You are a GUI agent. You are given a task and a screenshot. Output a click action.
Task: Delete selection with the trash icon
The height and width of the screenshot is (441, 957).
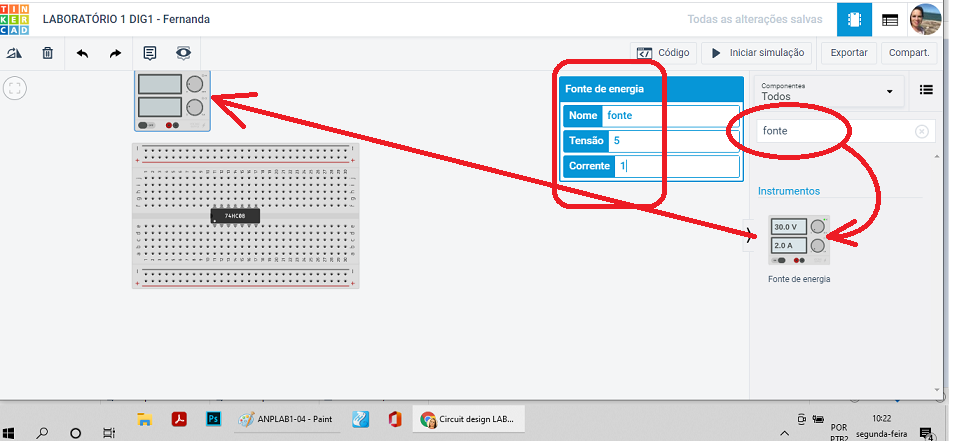pos(47,53)
